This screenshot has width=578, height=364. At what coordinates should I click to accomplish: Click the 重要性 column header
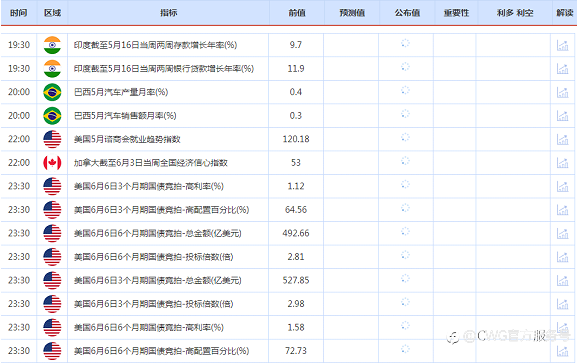456,13
